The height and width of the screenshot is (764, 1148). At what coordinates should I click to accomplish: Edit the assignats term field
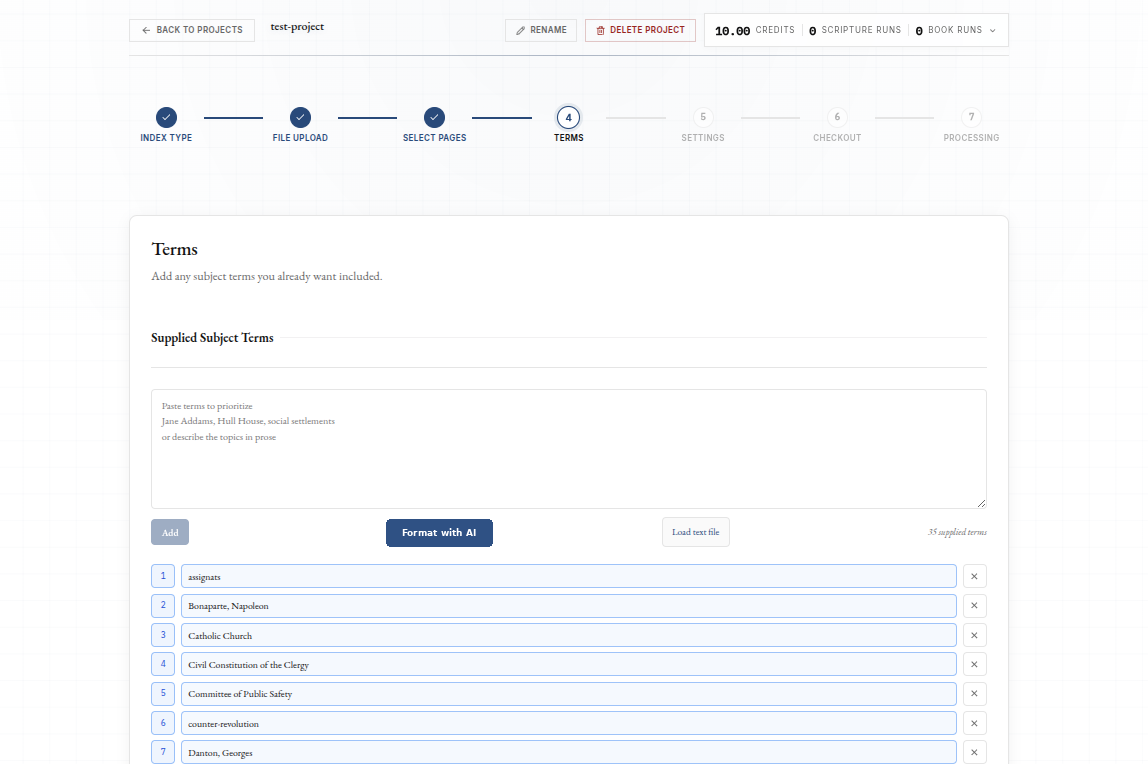coord(569,577)
